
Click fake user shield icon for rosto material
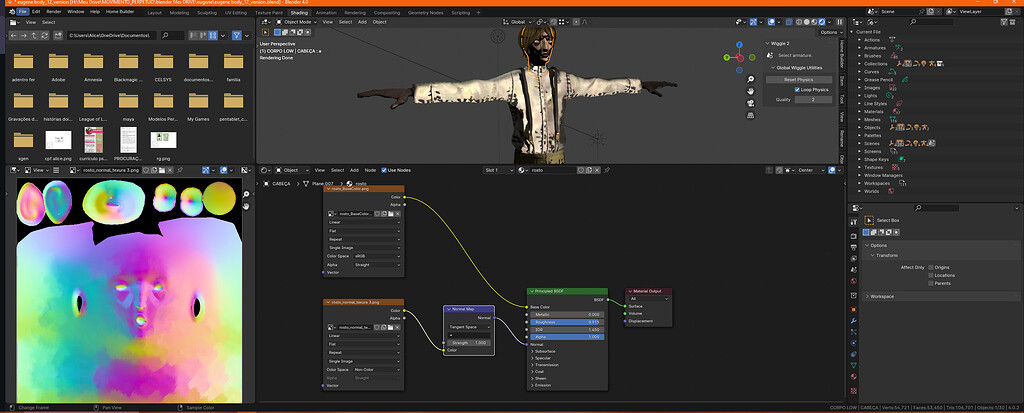581,170
